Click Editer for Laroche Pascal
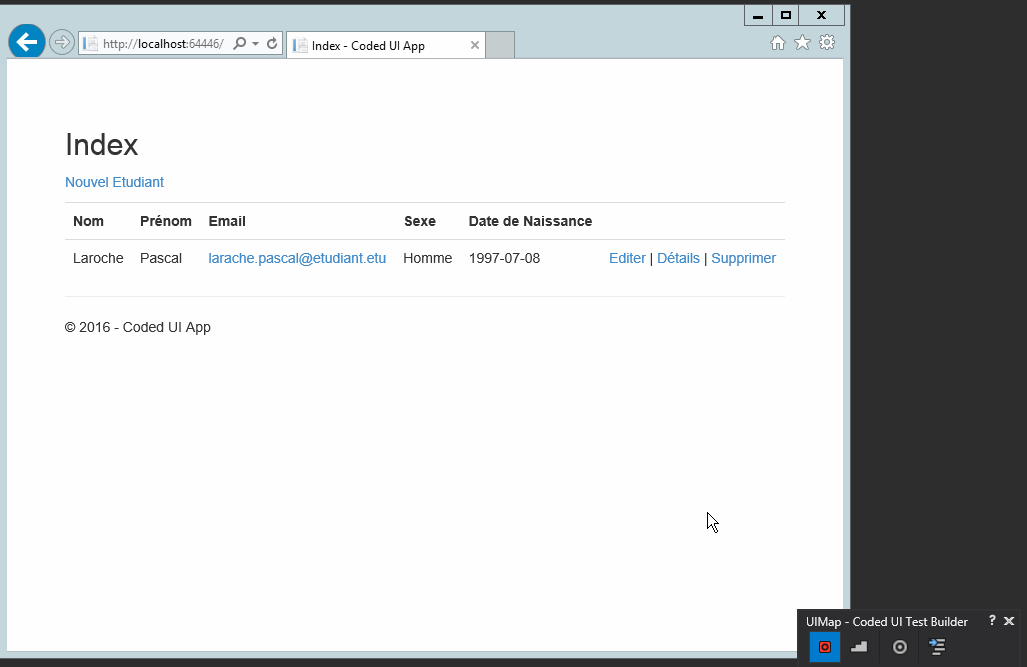Screen dimensions: 1027x667 [x=627, y=258]
